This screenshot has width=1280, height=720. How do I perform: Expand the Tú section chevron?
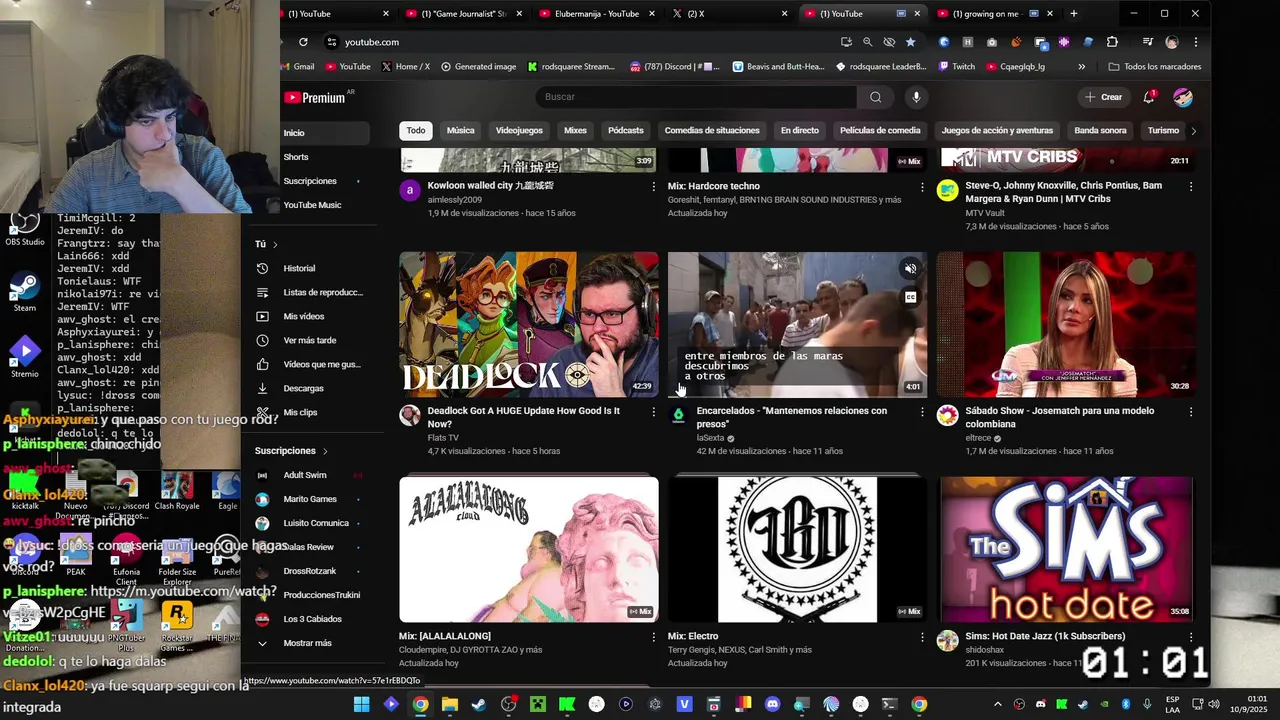[x=275, y=244]
